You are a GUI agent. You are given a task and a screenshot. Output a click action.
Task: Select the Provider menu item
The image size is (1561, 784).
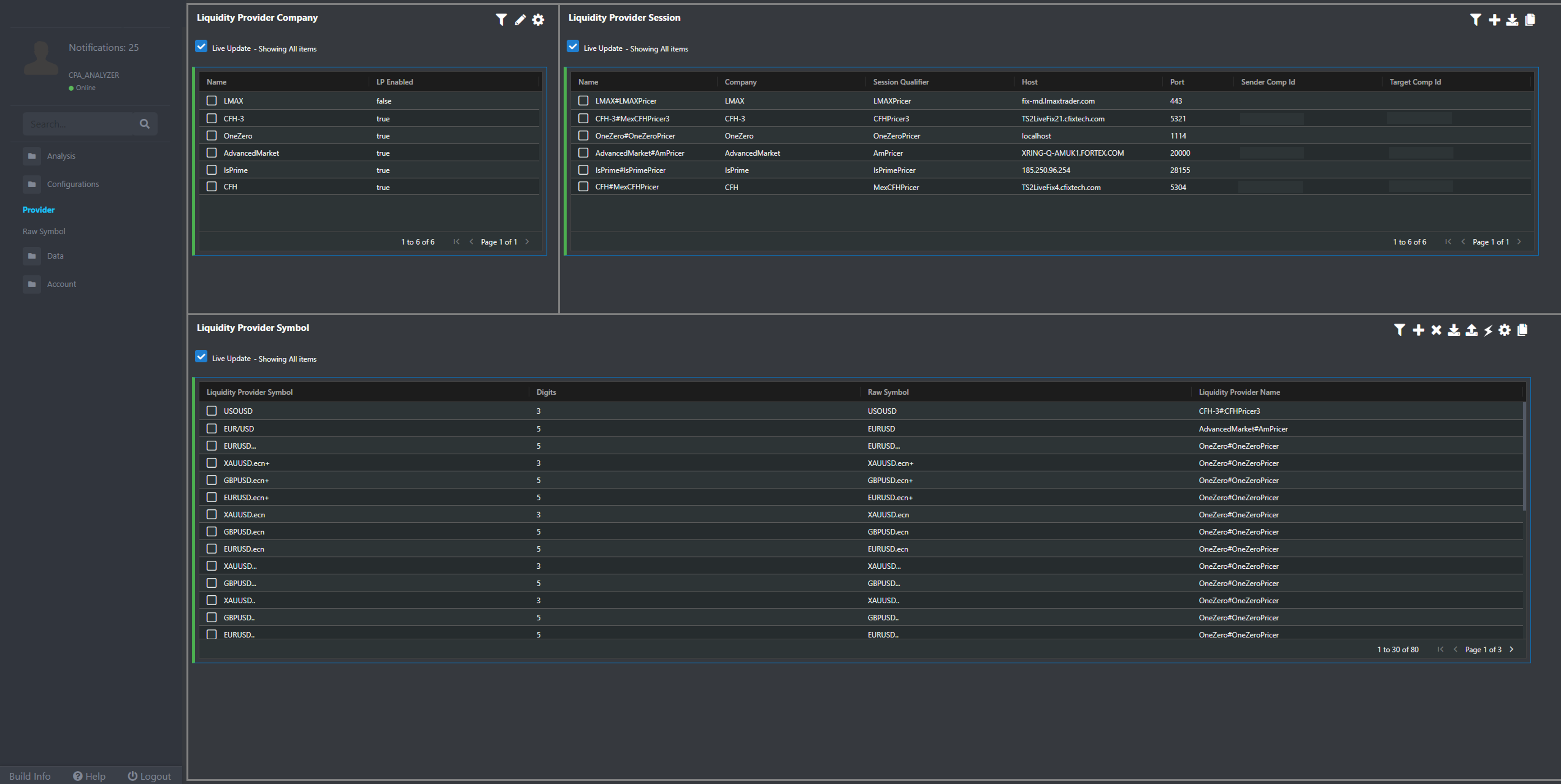click(x=39, y=210)
